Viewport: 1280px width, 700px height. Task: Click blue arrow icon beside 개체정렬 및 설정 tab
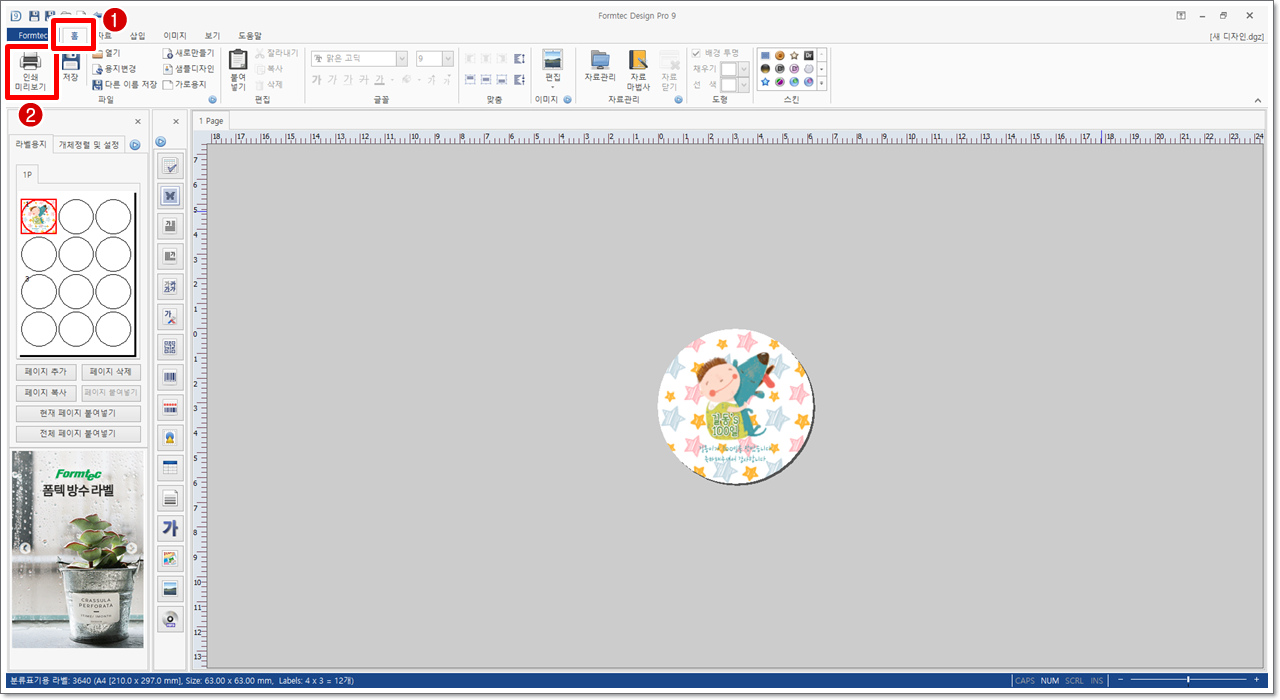135,145
